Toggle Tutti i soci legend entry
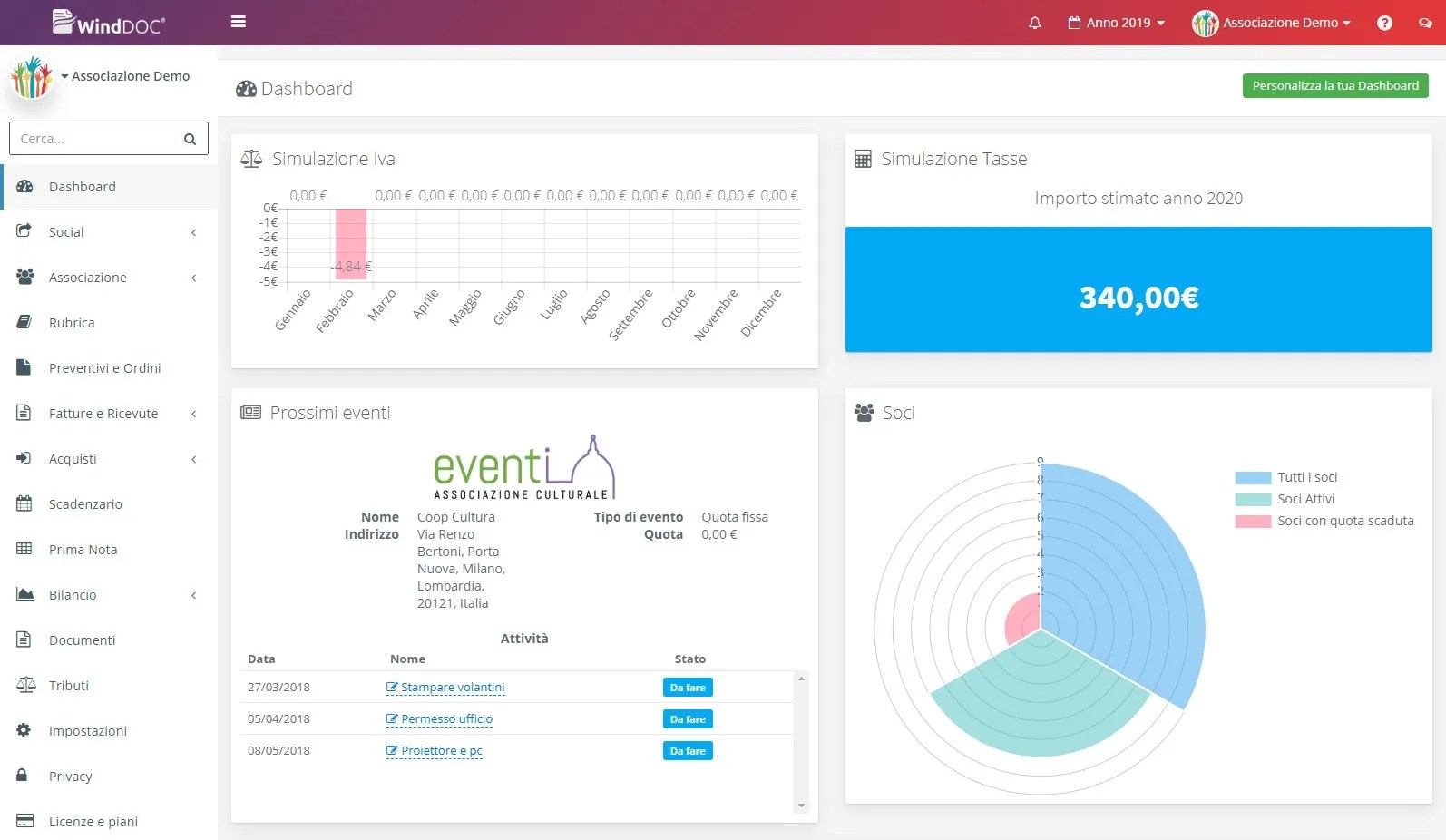This screenshot has height=840, width=1446. [1285, 477]
